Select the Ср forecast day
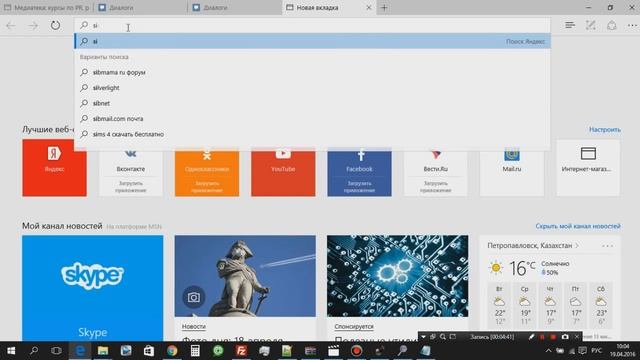Viewport: 640px width, 360px height. point(525,306)
